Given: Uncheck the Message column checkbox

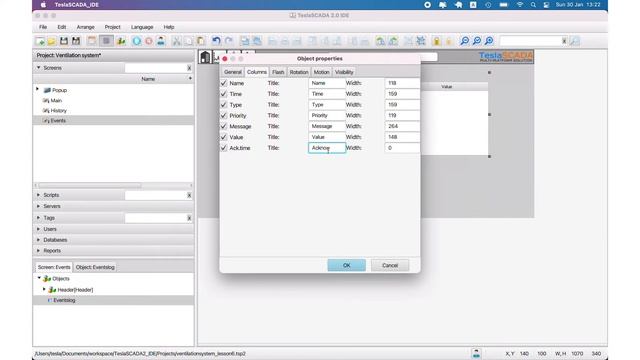Looking at the screenshot, I should tap(224, 126).
